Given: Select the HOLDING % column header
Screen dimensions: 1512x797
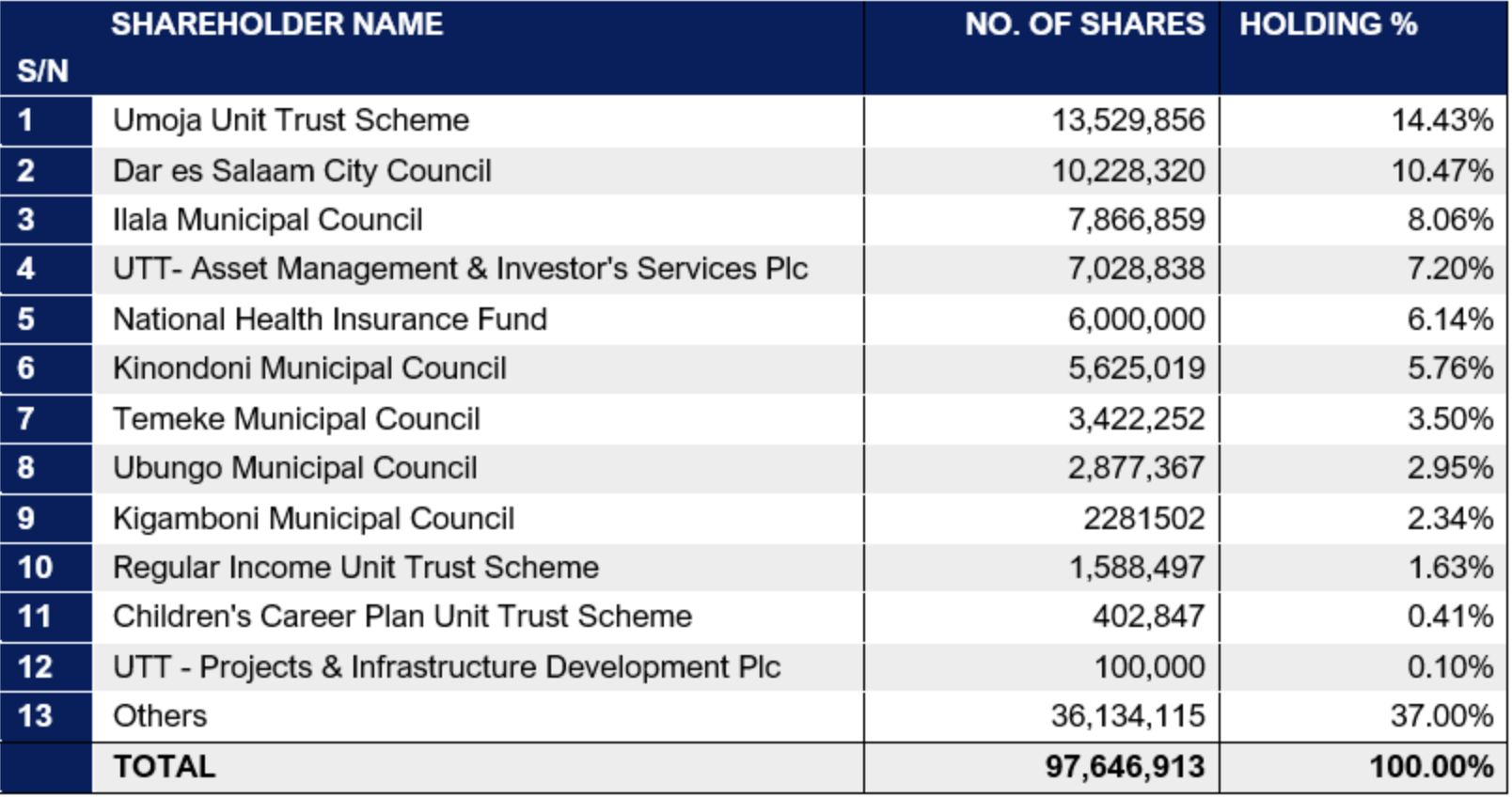Looking at the screenshot, I should click(x=1328, y=24).
